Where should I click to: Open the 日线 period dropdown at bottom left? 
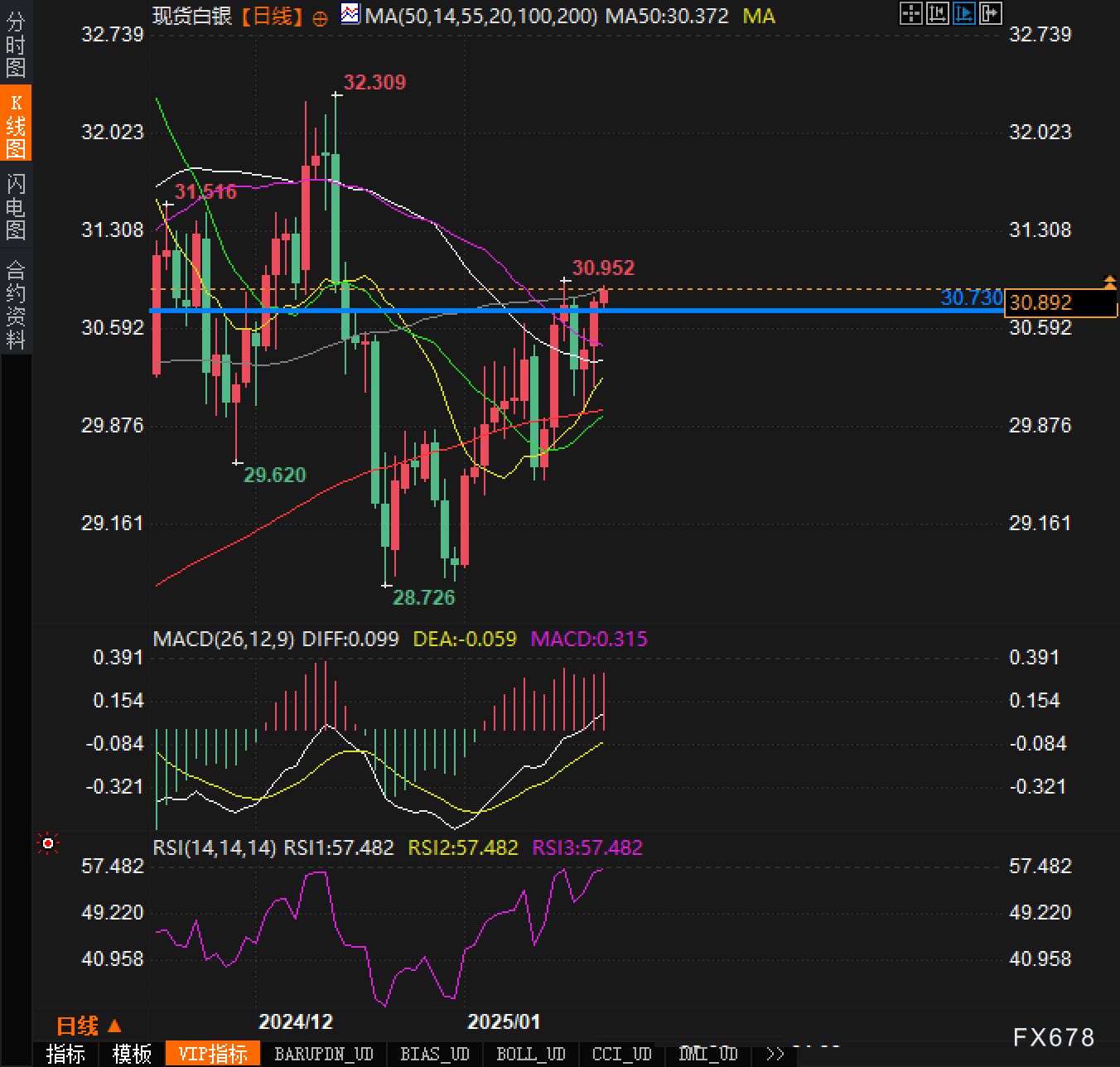point(89,1026)
